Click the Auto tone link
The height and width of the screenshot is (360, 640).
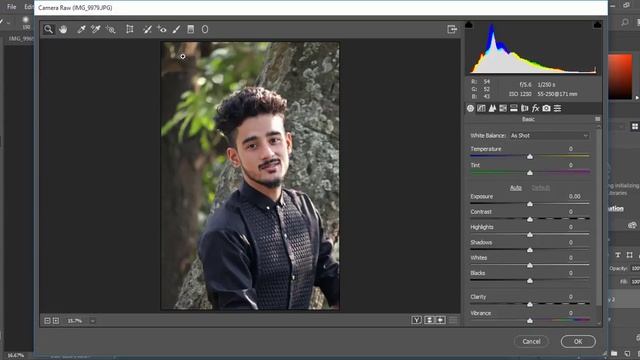point(516,188)
